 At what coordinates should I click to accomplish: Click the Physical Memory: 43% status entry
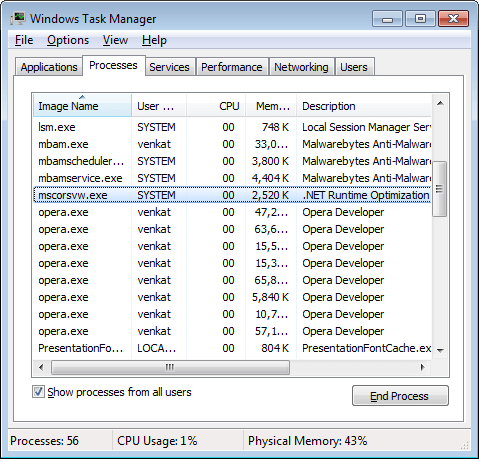307,441
